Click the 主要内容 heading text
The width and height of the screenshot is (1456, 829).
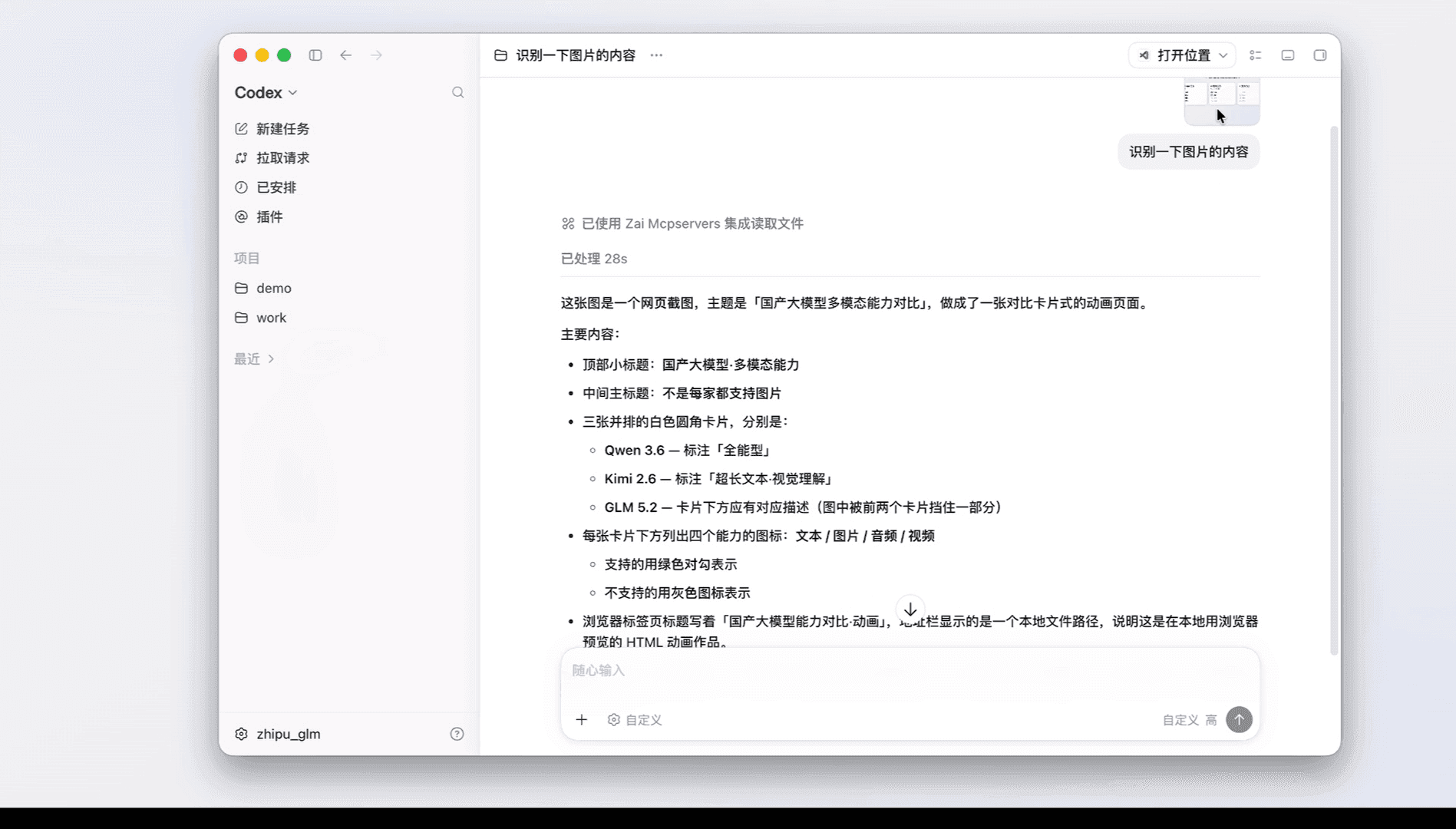[589, 335]
